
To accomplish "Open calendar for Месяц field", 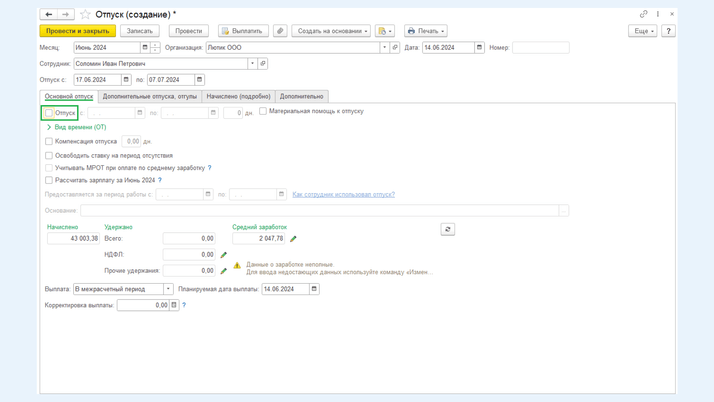I will click(x=145, y=47).
